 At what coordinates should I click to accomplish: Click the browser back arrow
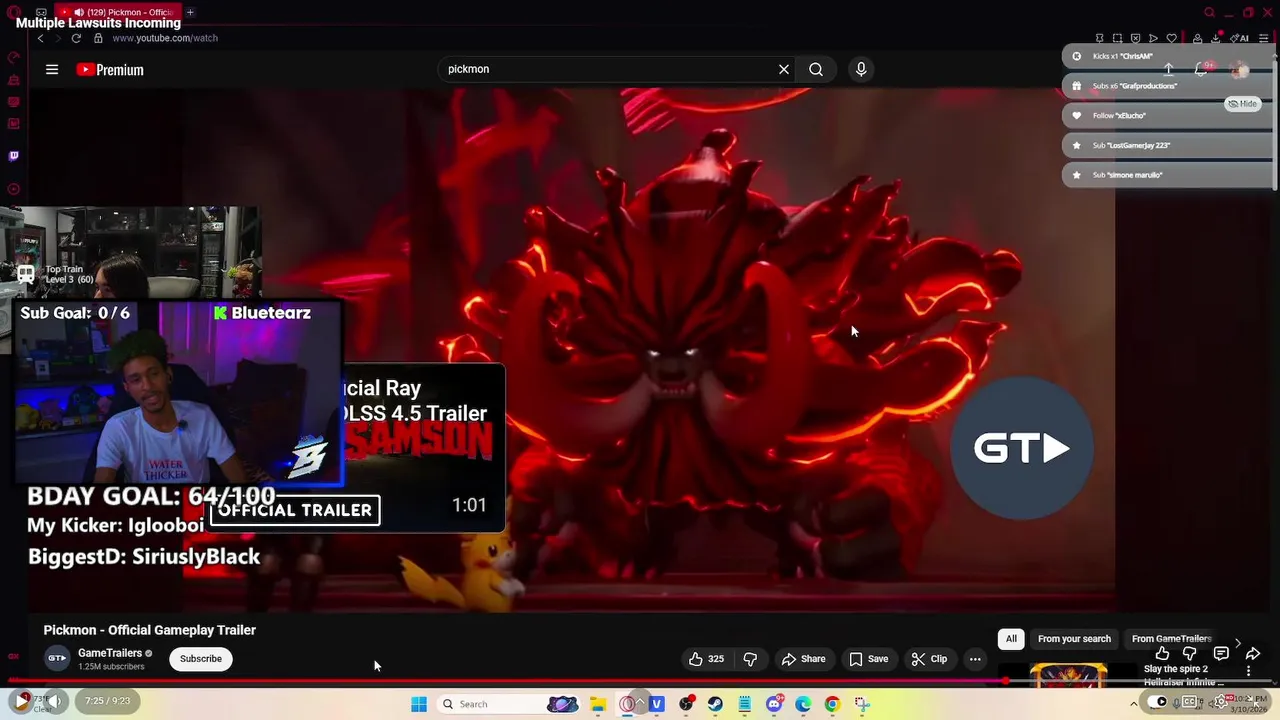(40, 38)
